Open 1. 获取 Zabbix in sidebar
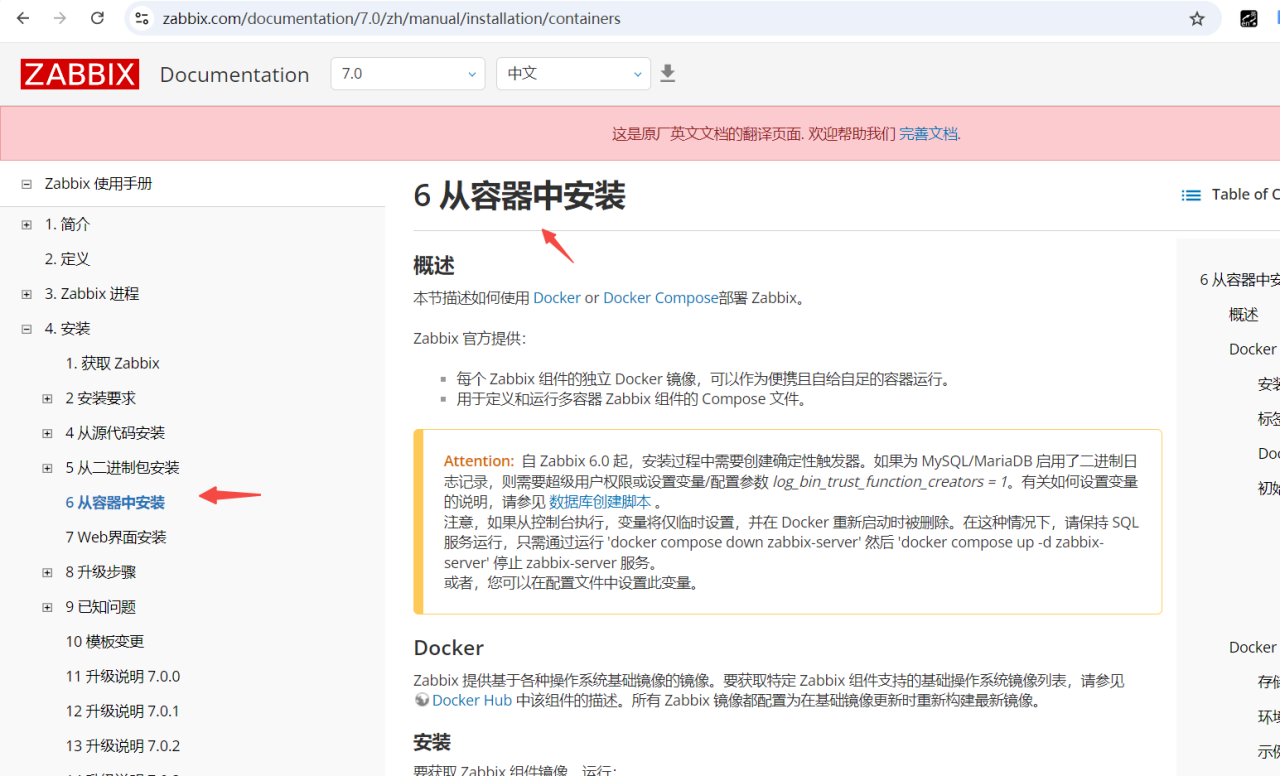Screen dimensions: 1280x776 (x=113, y=363)
